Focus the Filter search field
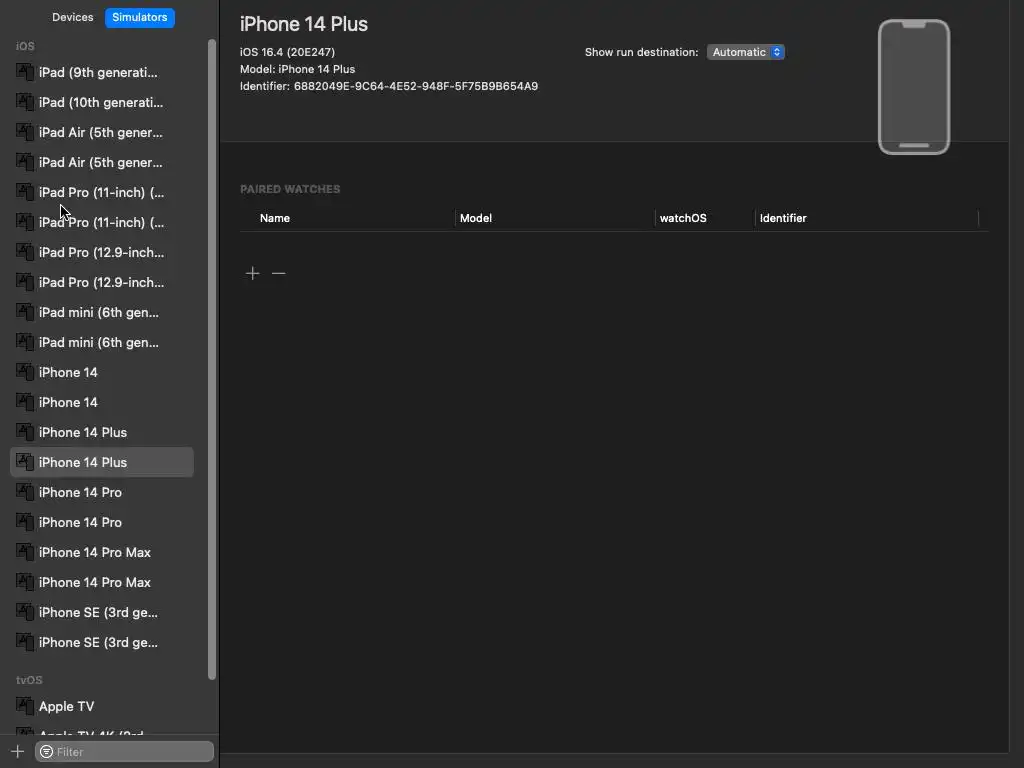The height and width of the screenshot is (768, 1024). (x=124, y=752)
